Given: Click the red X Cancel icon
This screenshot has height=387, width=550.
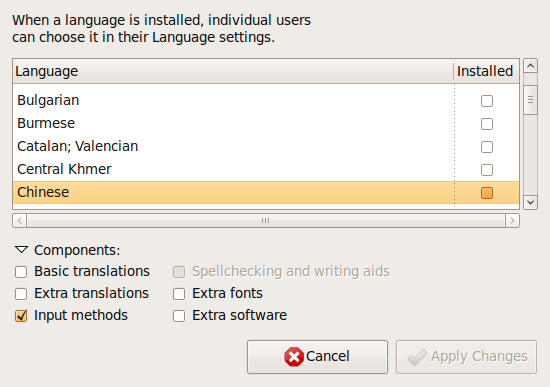Looking at the screenshot, I should pos(294,357).
